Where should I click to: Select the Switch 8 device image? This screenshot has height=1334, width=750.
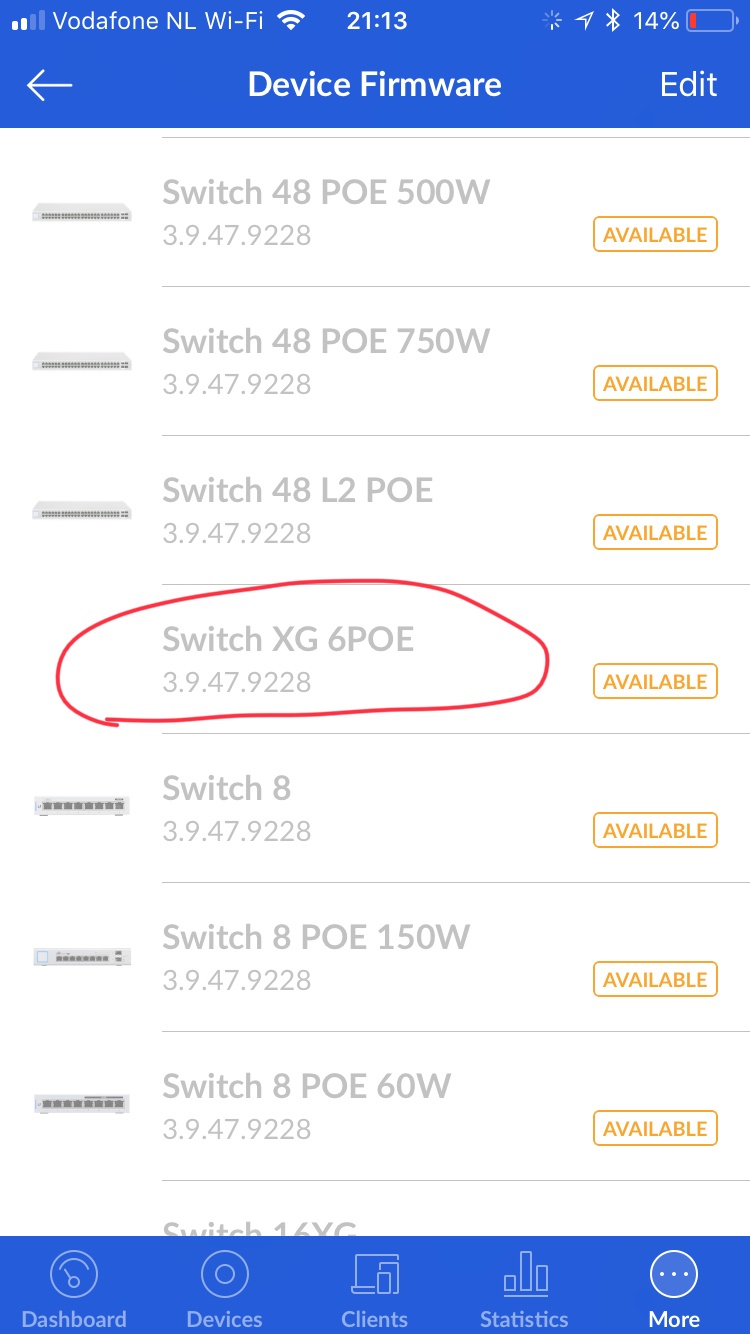pos(82,805)
